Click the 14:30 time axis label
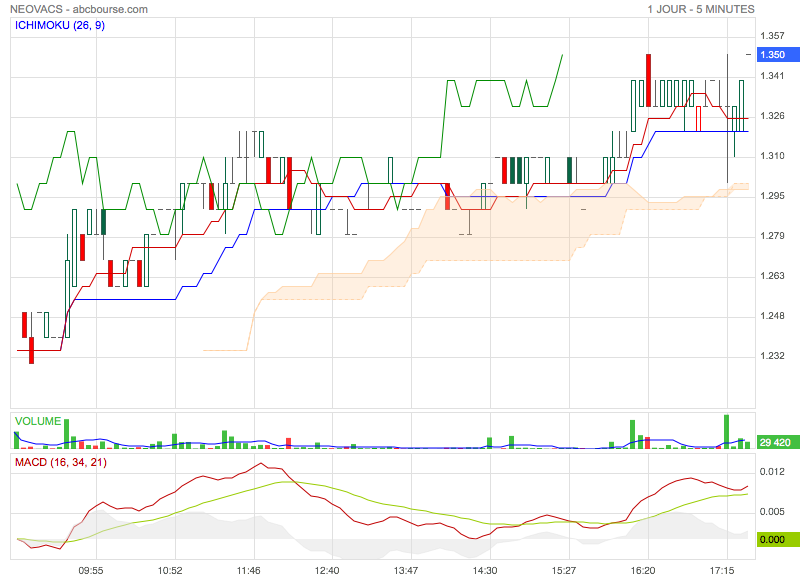 point(485,570)
